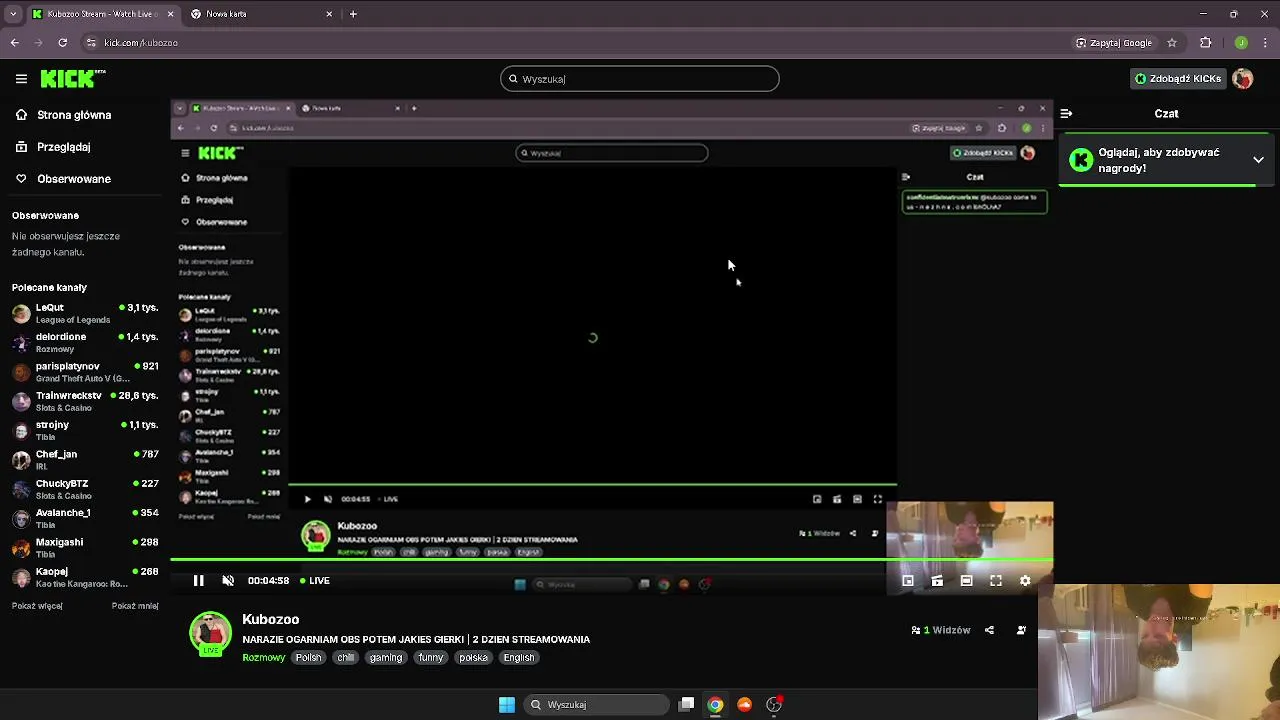Open Avalanche_1 channel avatar
The width and height of the screenshot is (1280, 720).
(21, 519)
